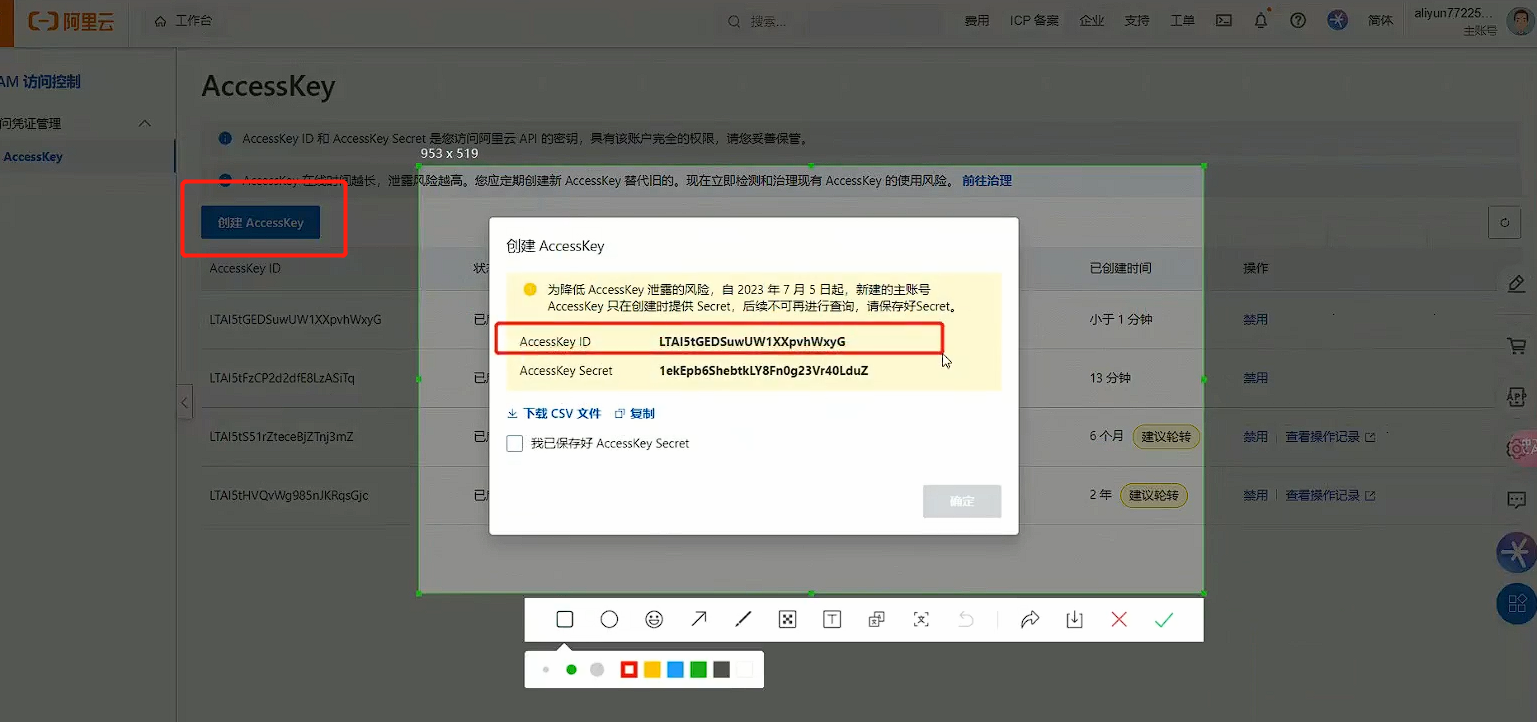Confirm screenshot with green checkmark
The width and height of the screenshot is (1537, 722).
tap(1164, 620)
